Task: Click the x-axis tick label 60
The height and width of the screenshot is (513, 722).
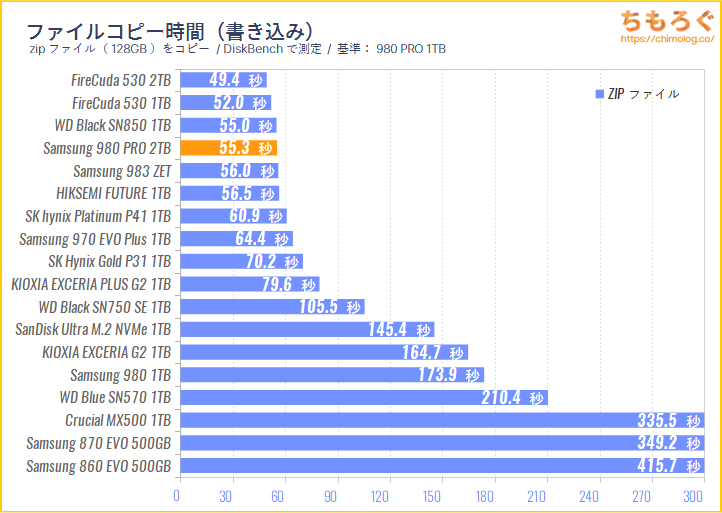Action: click(x=279, y=496)
